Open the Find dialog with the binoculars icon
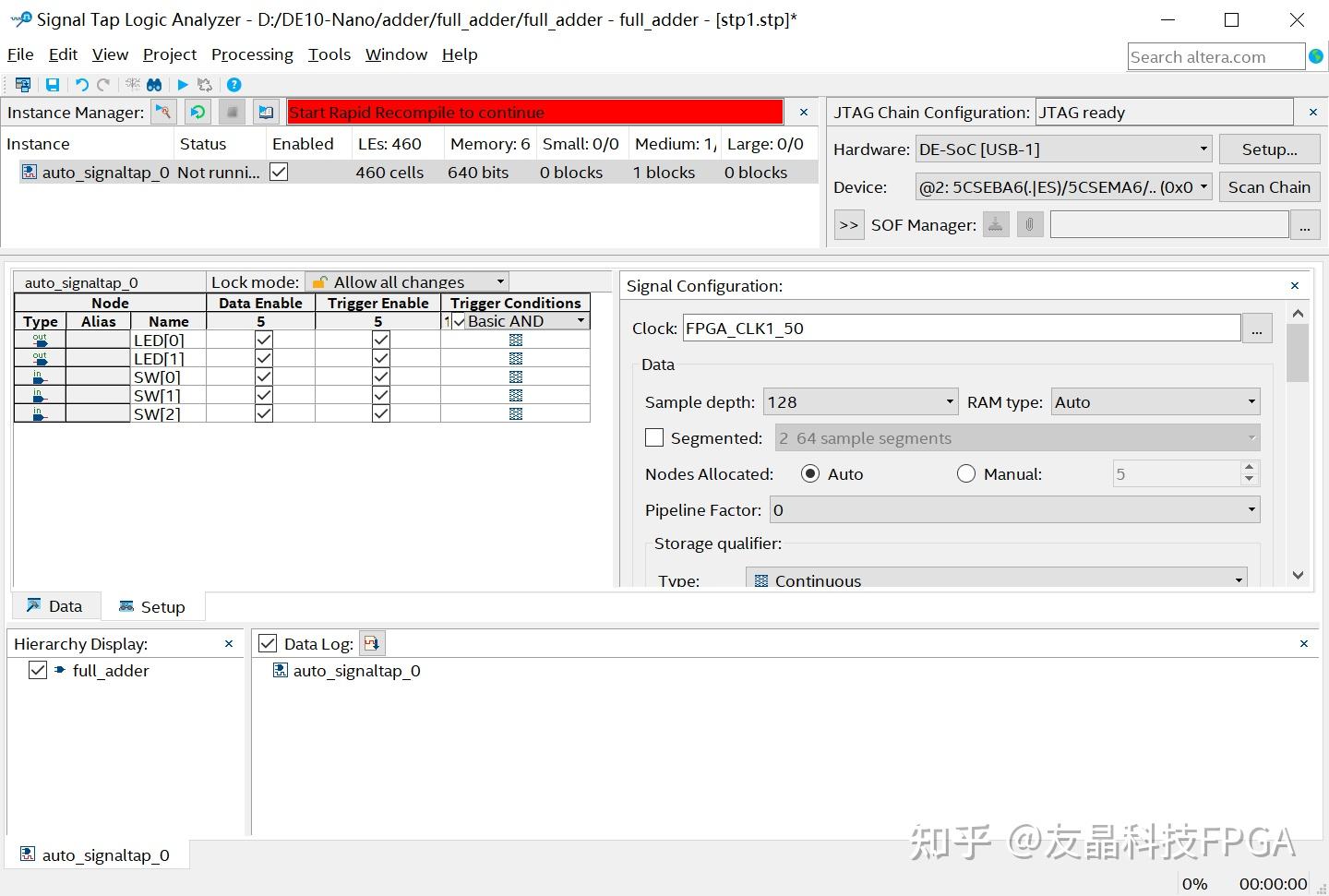Viewport: 1329px width, 896px height. (154, 84)
